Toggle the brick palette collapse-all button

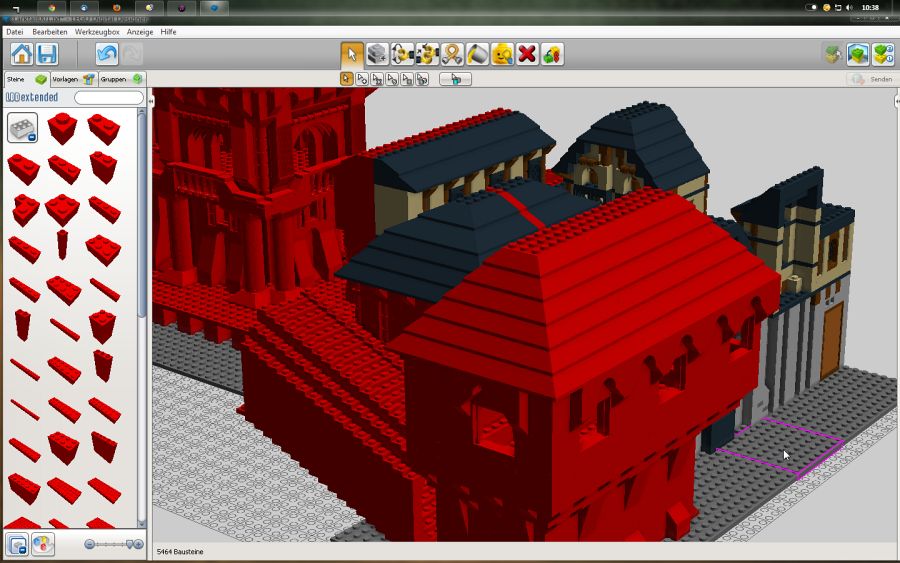tap(17, 544)
